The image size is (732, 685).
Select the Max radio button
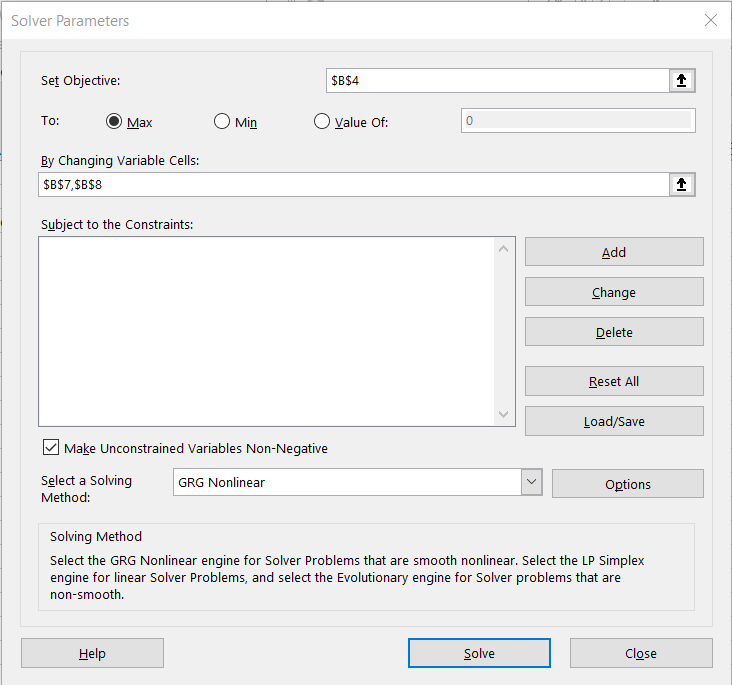(x=114, y=122)
